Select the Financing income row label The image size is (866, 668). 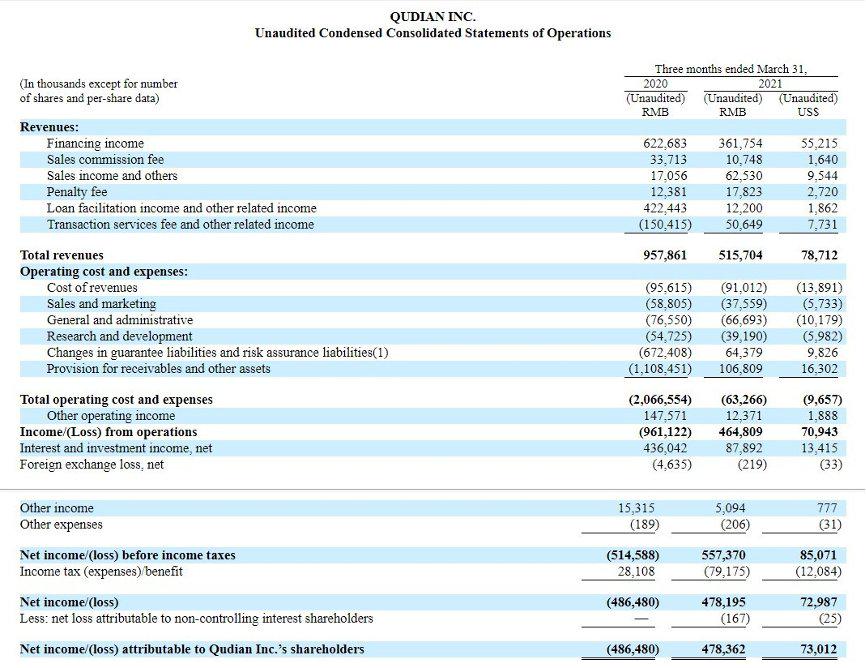coord(95,144)
